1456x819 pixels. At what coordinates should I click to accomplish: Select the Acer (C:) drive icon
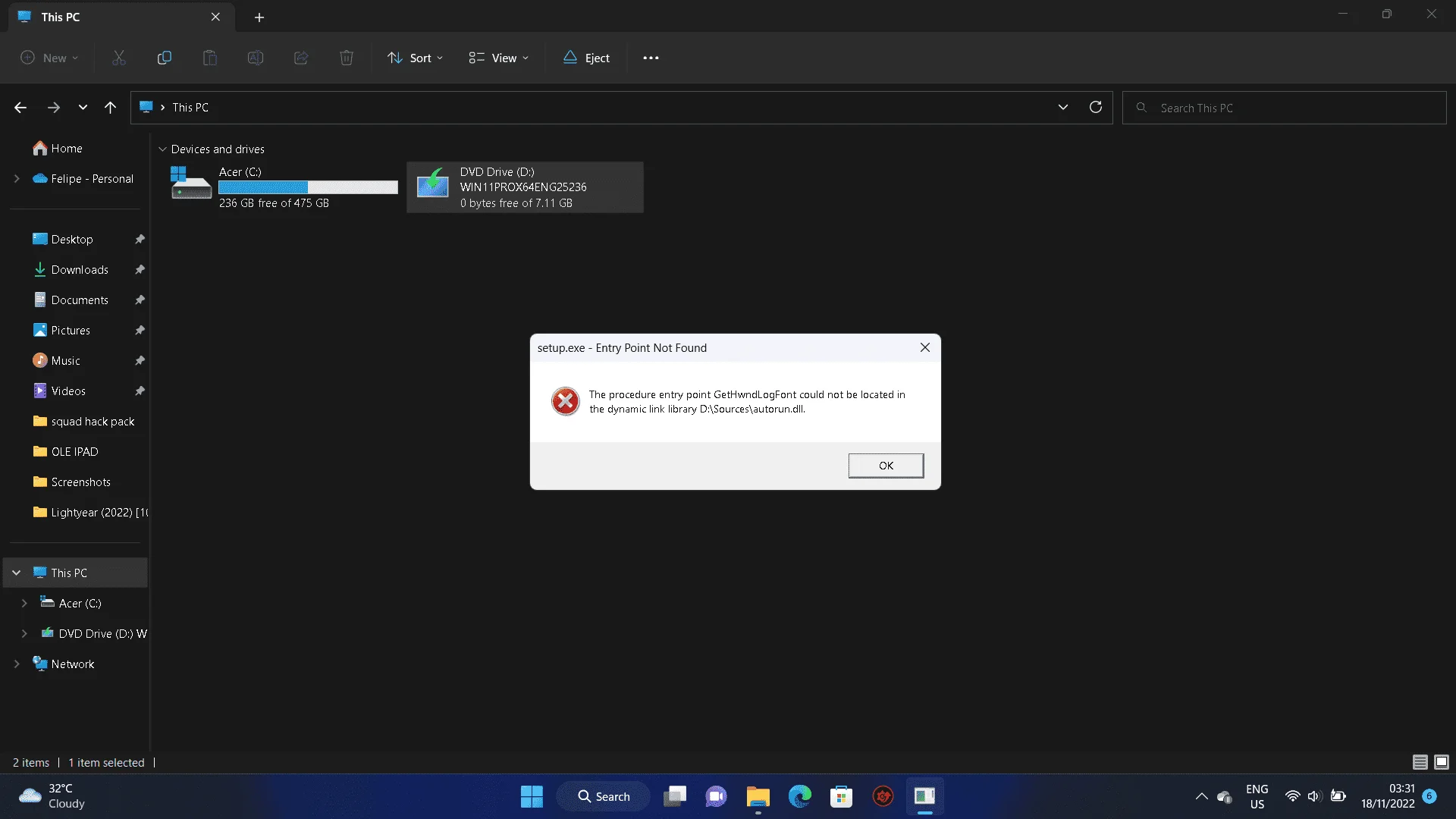pyautogui.click(x=191, y=183)
